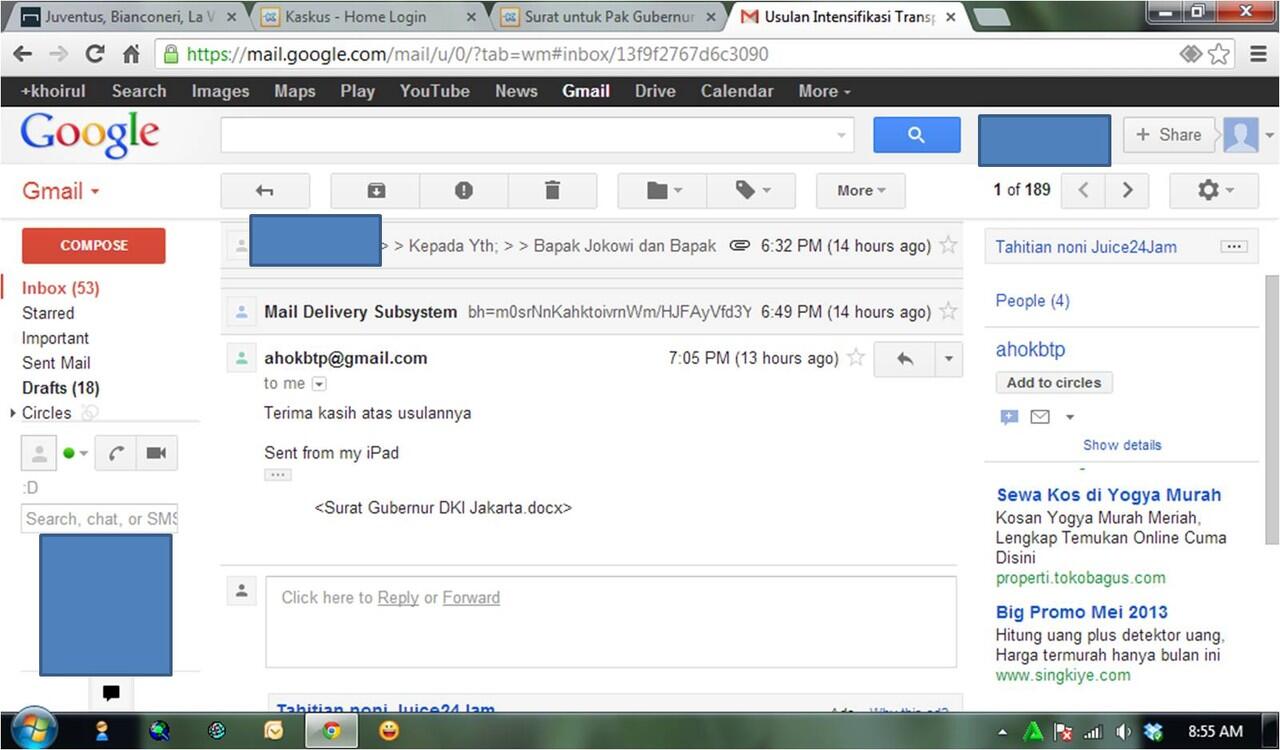Reload the page with Chrome refresh icon
Screen dimensions: 1280x750
pyautogui.click(x=95, y=54)
